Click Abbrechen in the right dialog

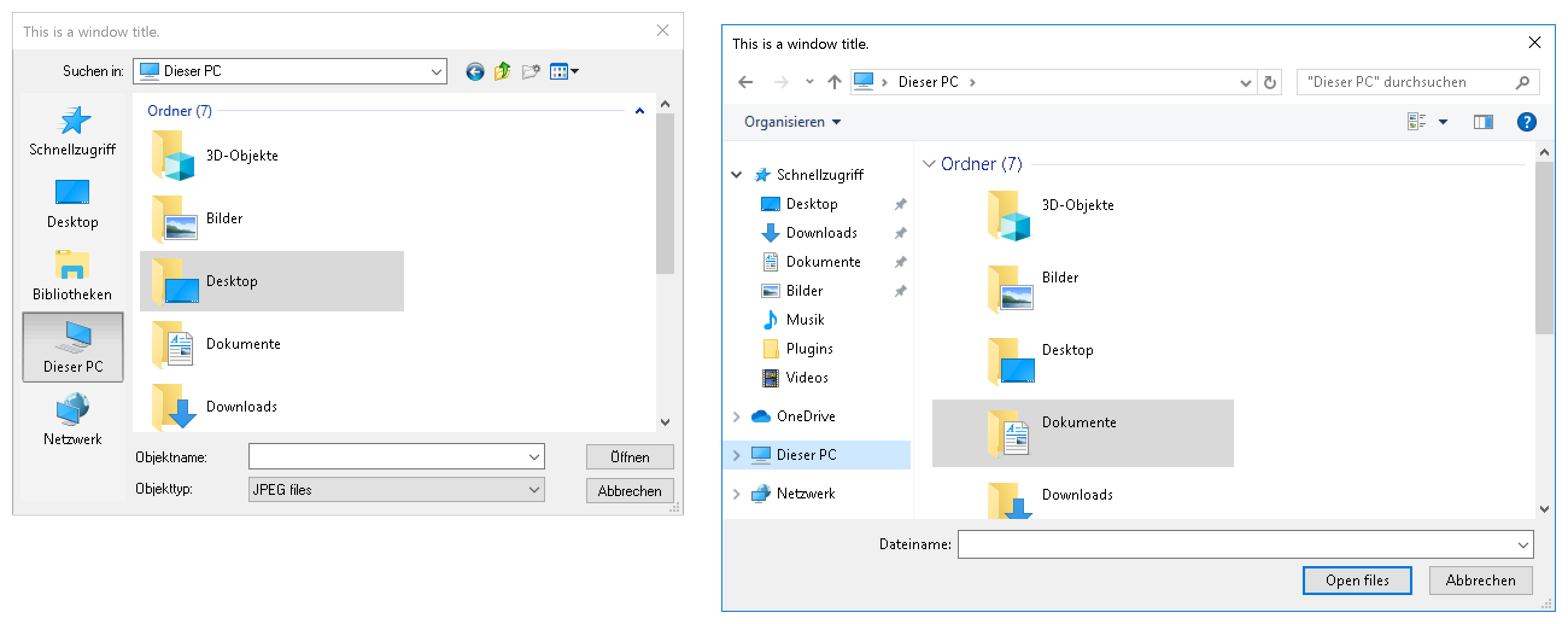point(1481,581)
